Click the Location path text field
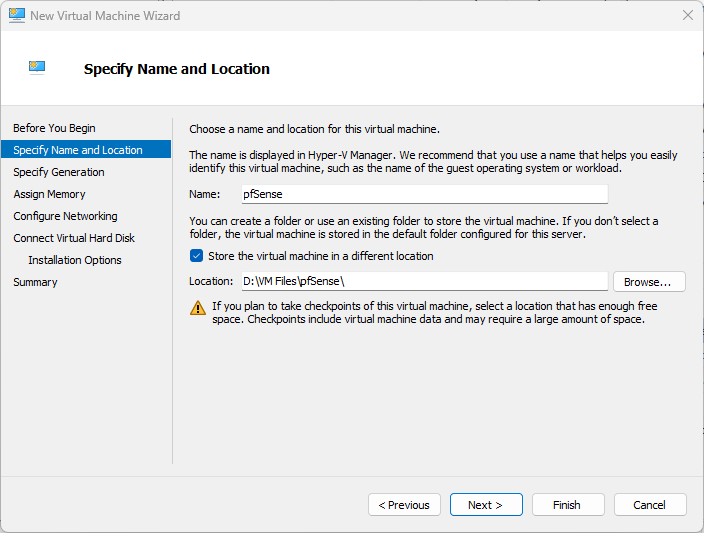This screenshot has height=533, width=704. tap(422, 282)
